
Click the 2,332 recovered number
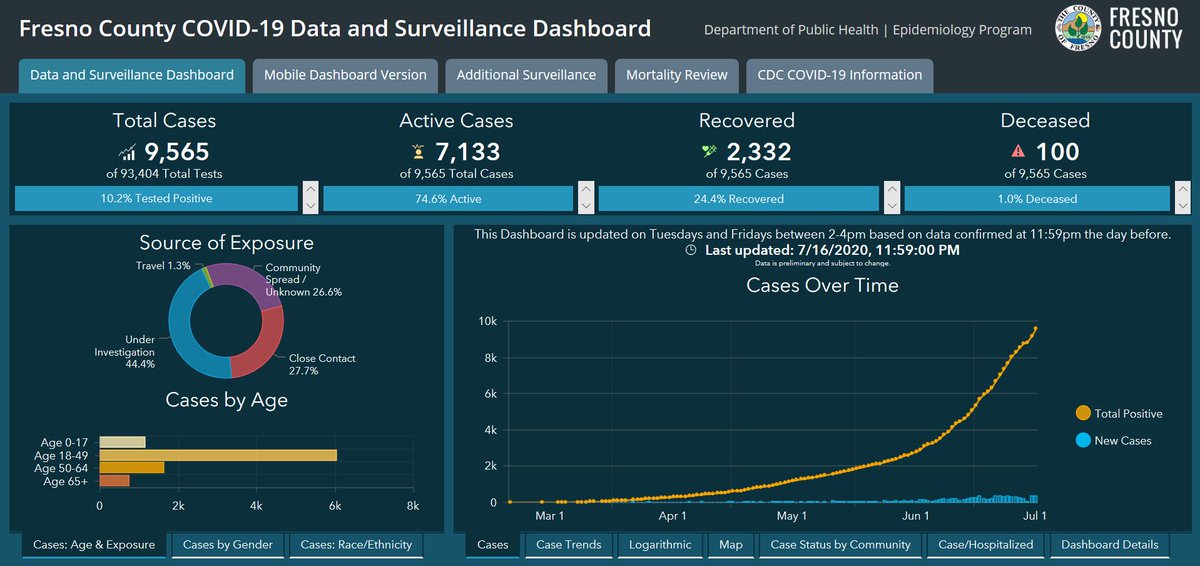click(759, 152)
